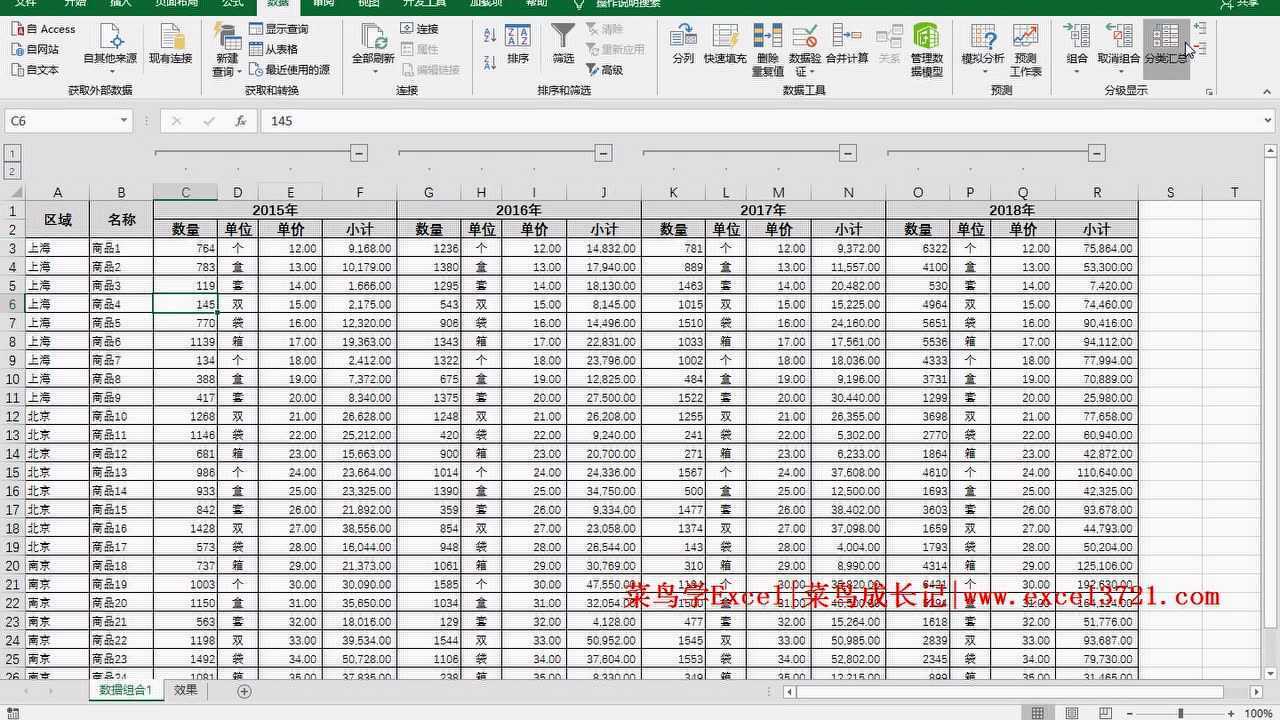Click 连接 in the 连接 group
Screen dimensions: 1280x720
[420, 29]
